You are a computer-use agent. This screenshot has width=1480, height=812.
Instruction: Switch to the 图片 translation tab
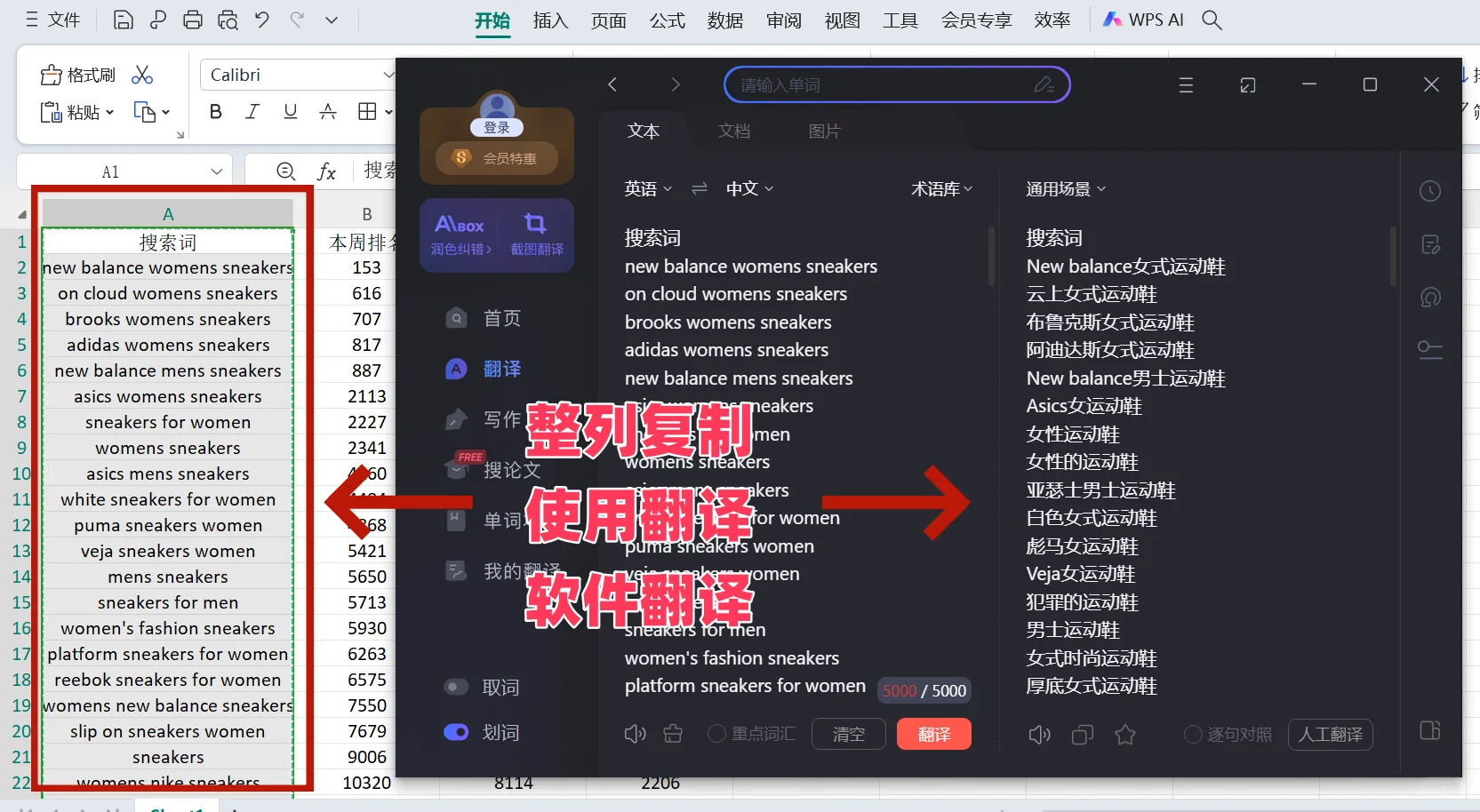(825, 131)
